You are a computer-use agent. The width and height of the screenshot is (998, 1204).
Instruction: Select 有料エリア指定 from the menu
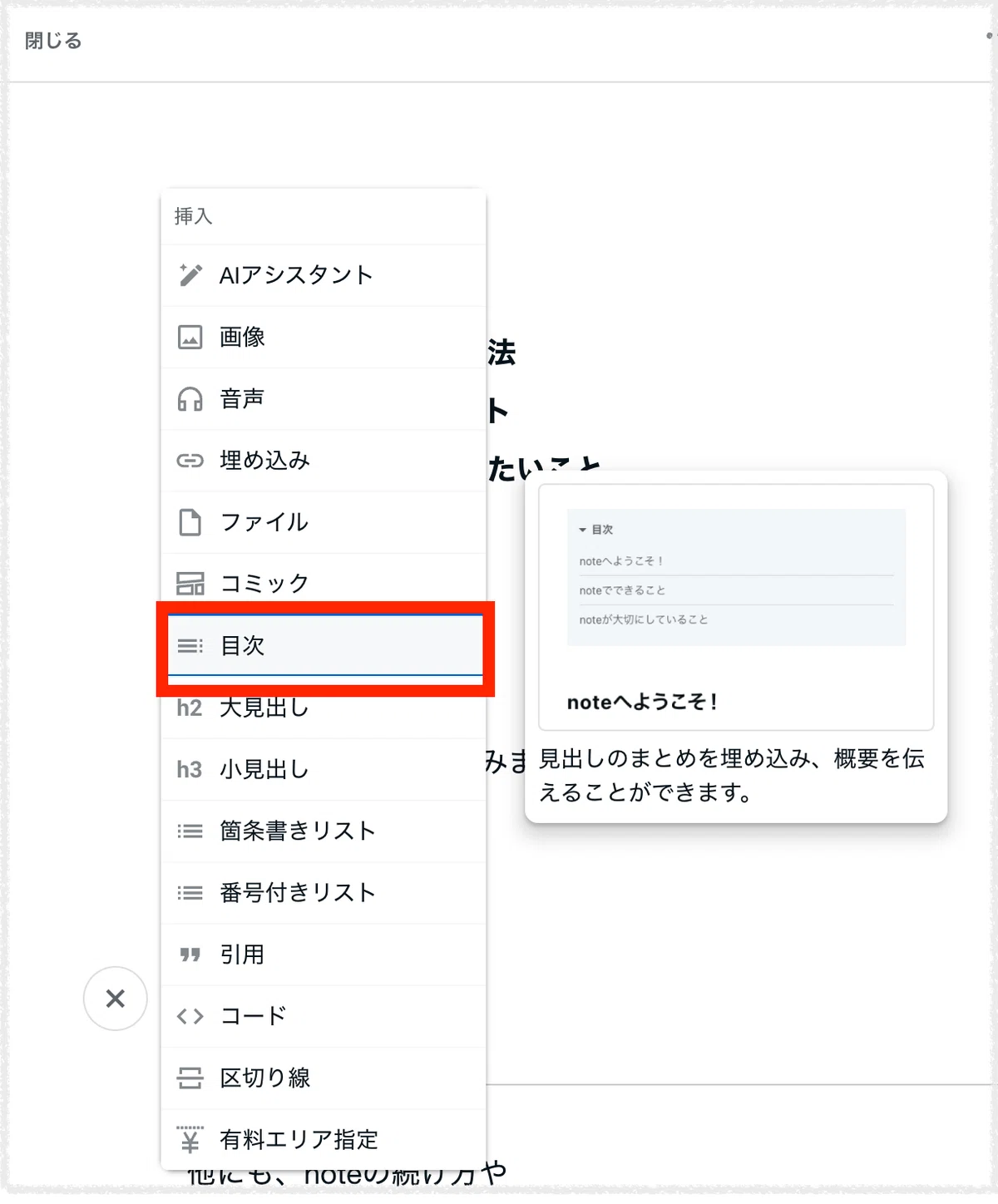324,1140
